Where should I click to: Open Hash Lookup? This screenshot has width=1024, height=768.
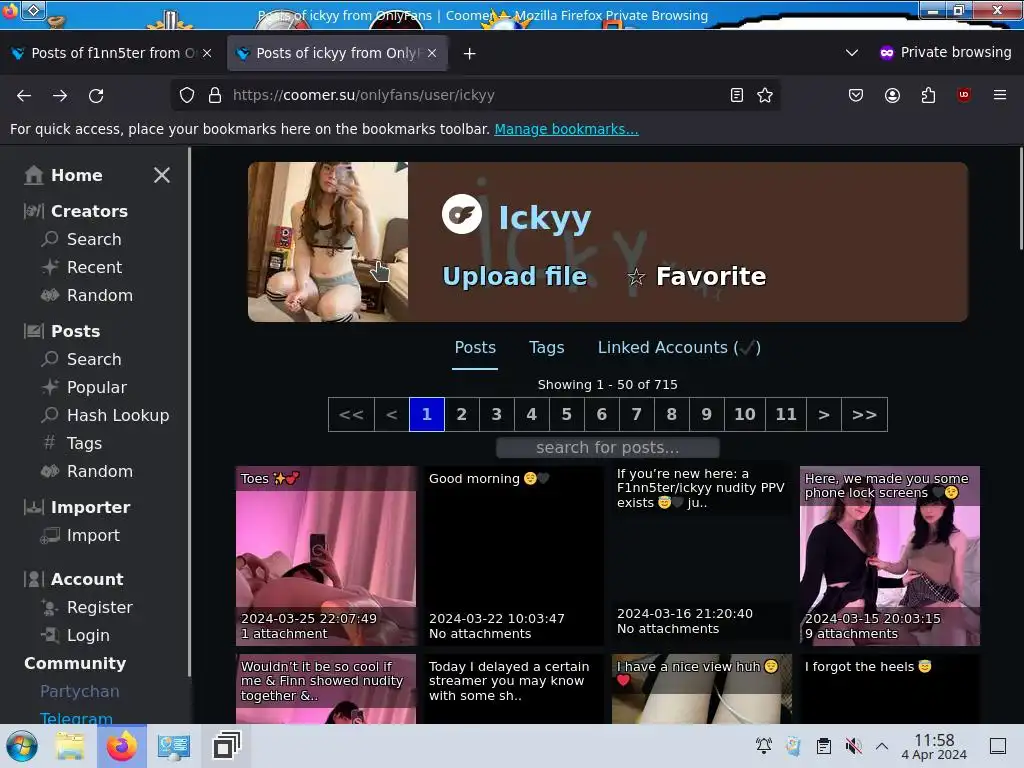tap(105, 415)
